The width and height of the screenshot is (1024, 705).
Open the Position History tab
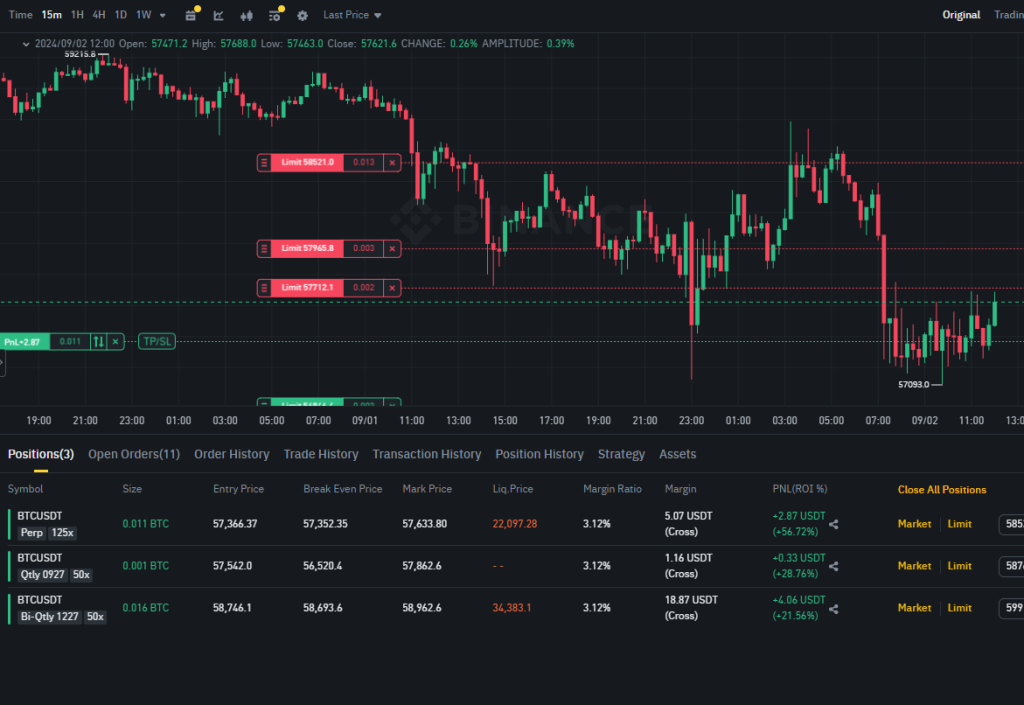pyautogui.click(x=539, y=454)
